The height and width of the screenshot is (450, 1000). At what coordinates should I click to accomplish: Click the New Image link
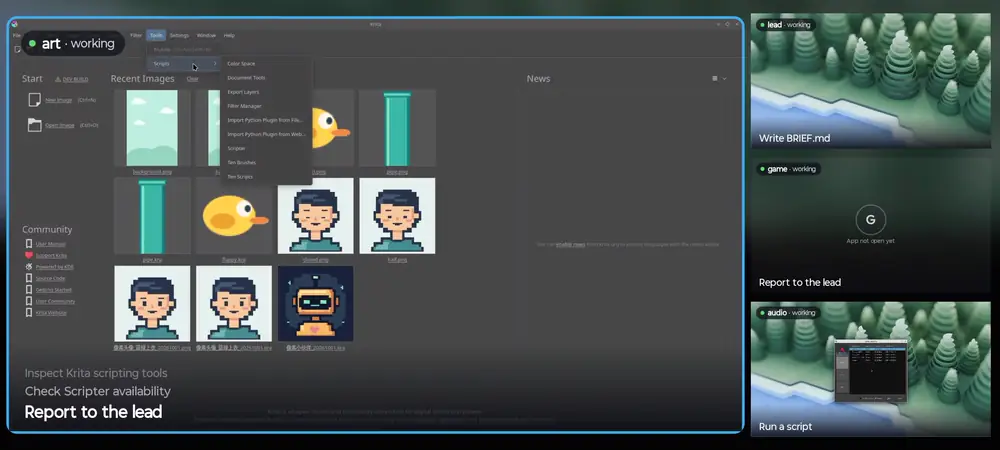pyautogui.click(x=59, y=100)
